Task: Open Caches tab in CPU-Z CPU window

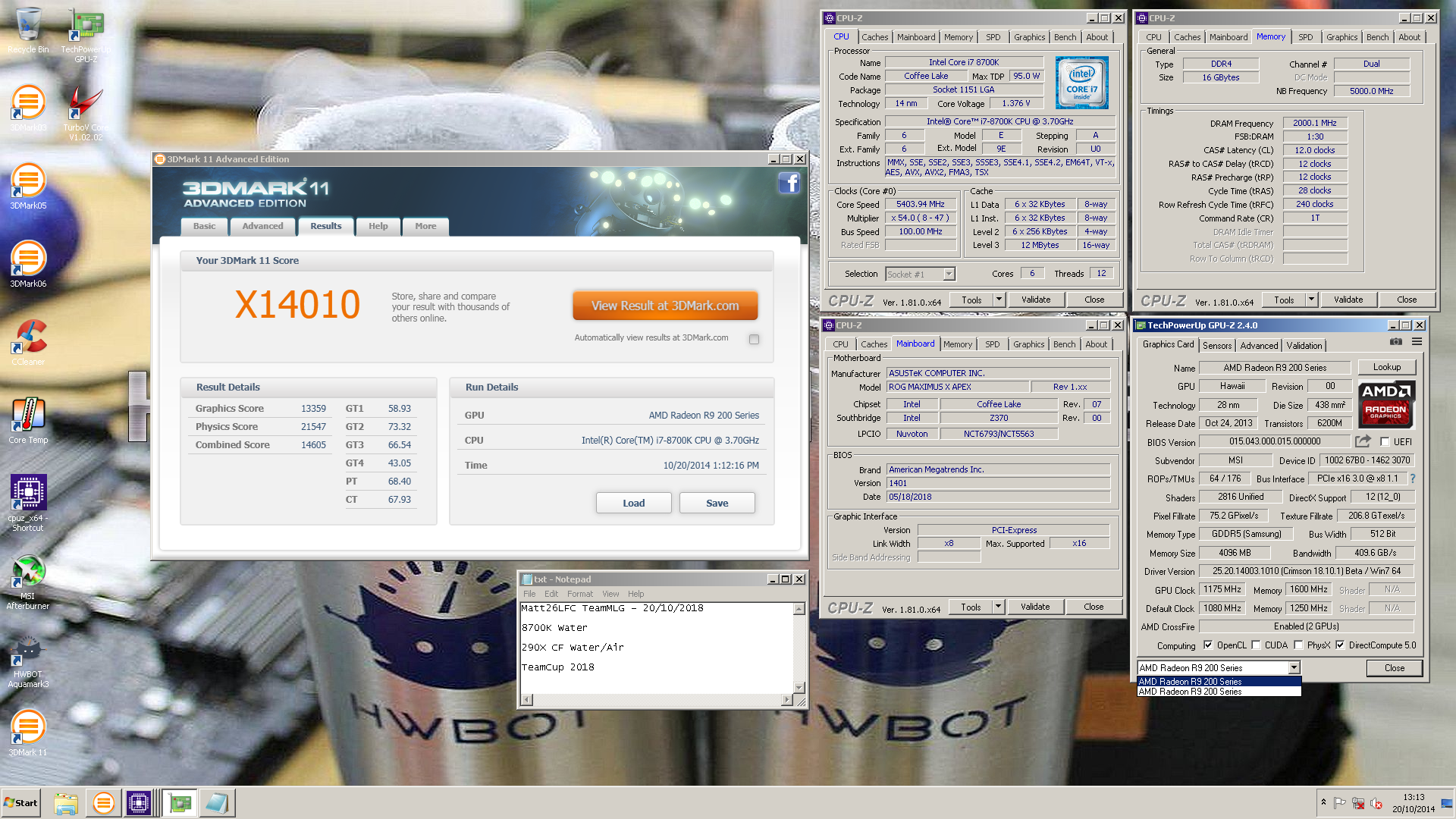Action: (x=874, y=37)
